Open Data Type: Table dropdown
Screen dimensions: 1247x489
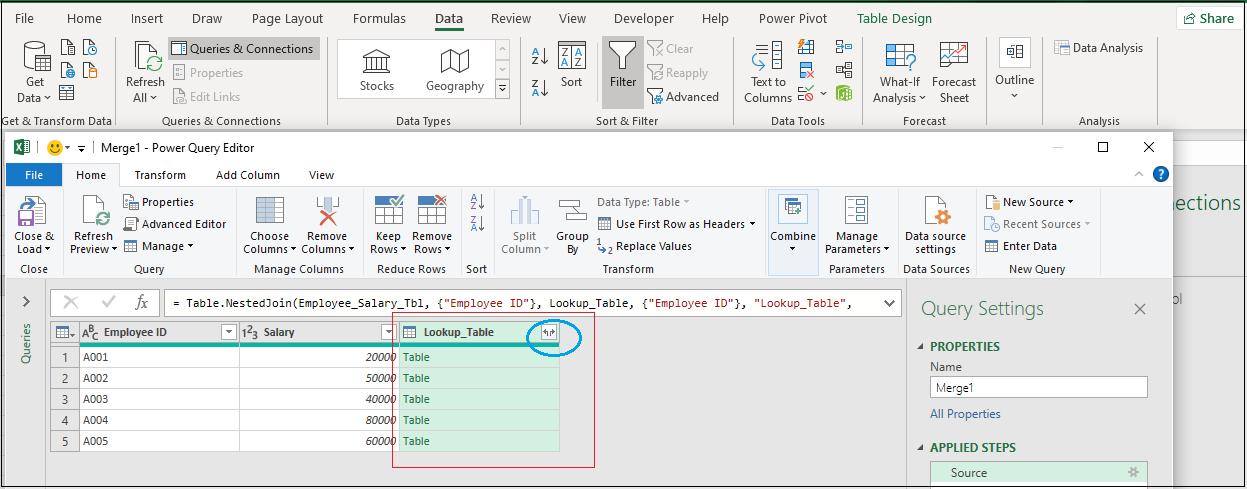[644, 202]
